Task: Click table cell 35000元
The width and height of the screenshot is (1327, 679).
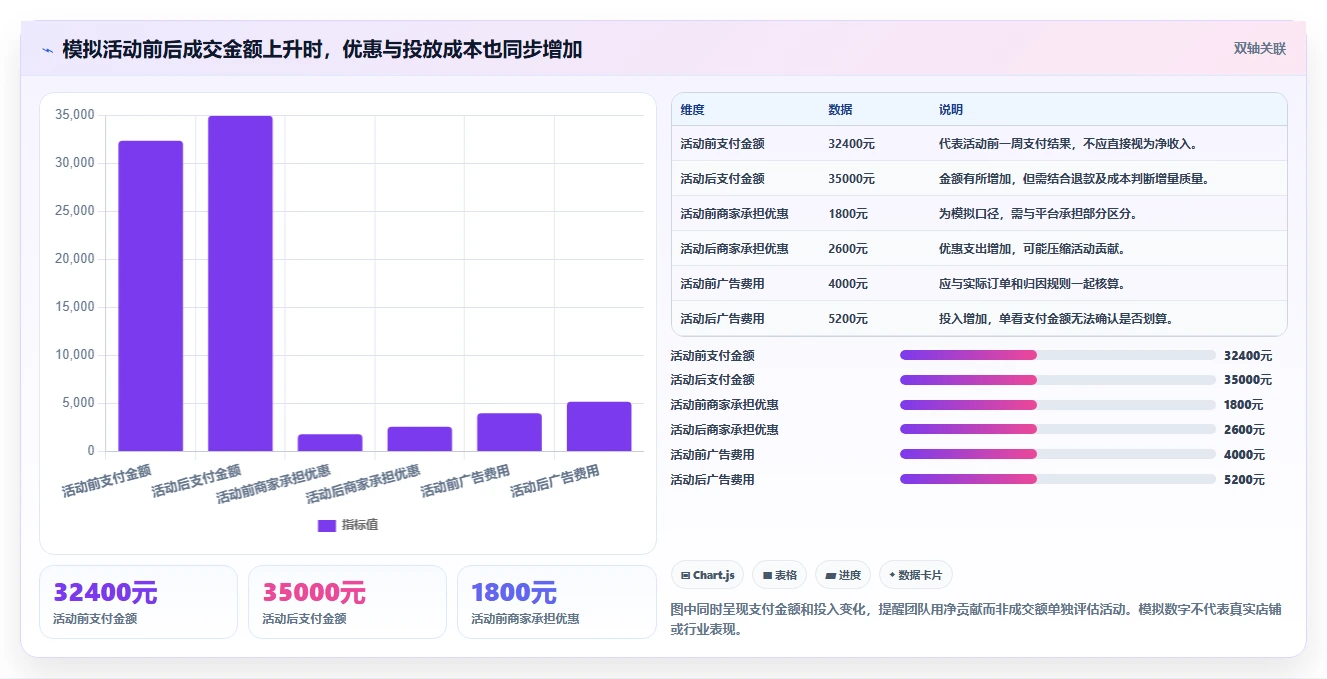Action: [851, 179]
